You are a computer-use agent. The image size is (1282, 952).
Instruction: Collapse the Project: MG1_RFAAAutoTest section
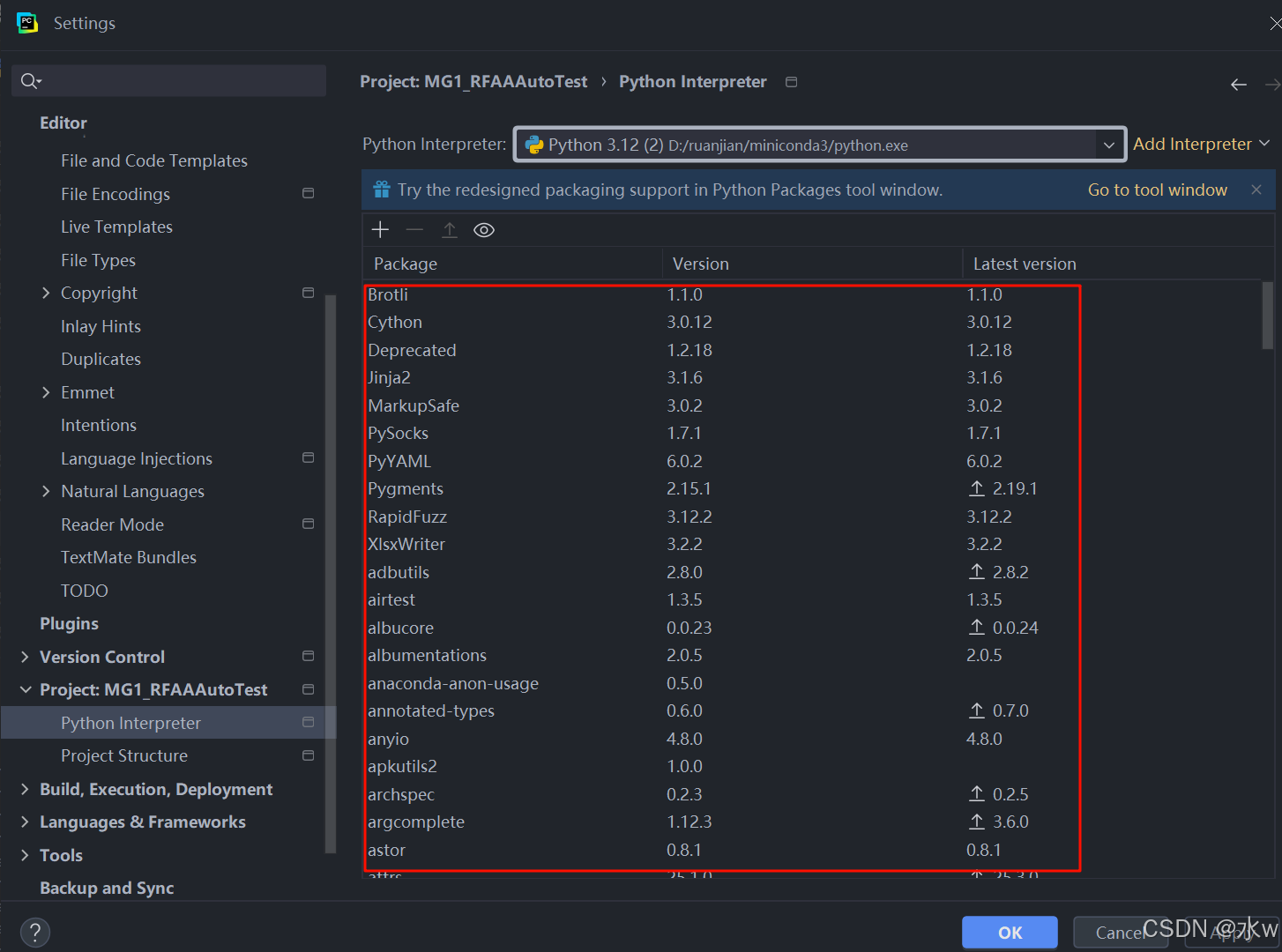coord(25,689)
